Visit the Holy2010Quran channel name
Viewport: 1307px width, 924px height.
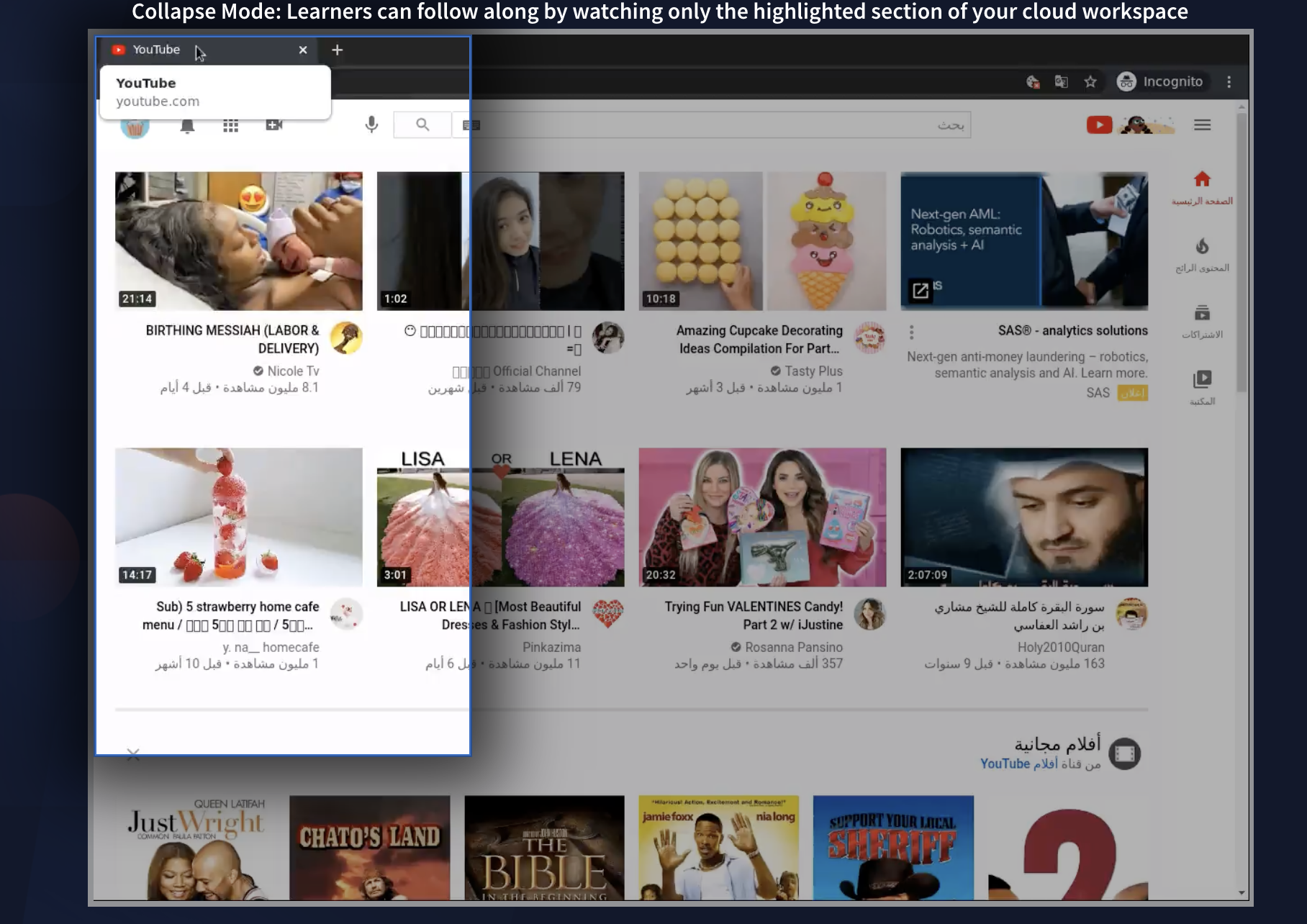tap(1061, 648)
